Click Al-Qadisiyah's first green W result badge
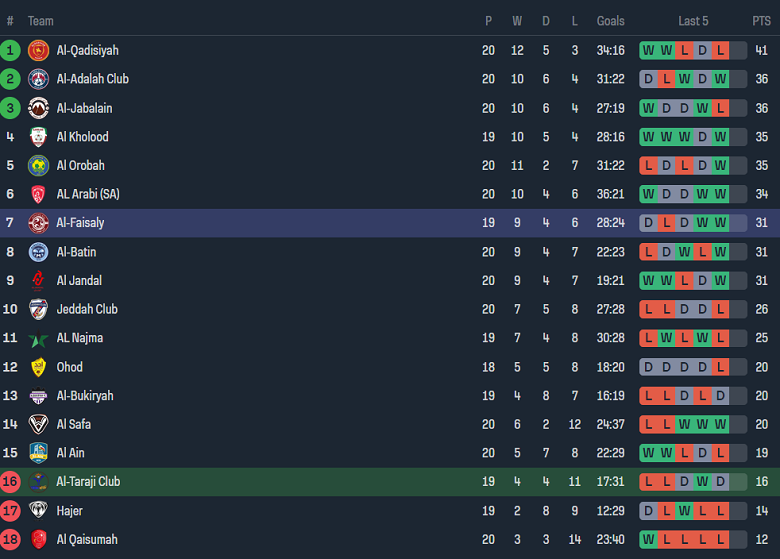Image resolution: width=780 pixels, height=559 pixels. 648,50
